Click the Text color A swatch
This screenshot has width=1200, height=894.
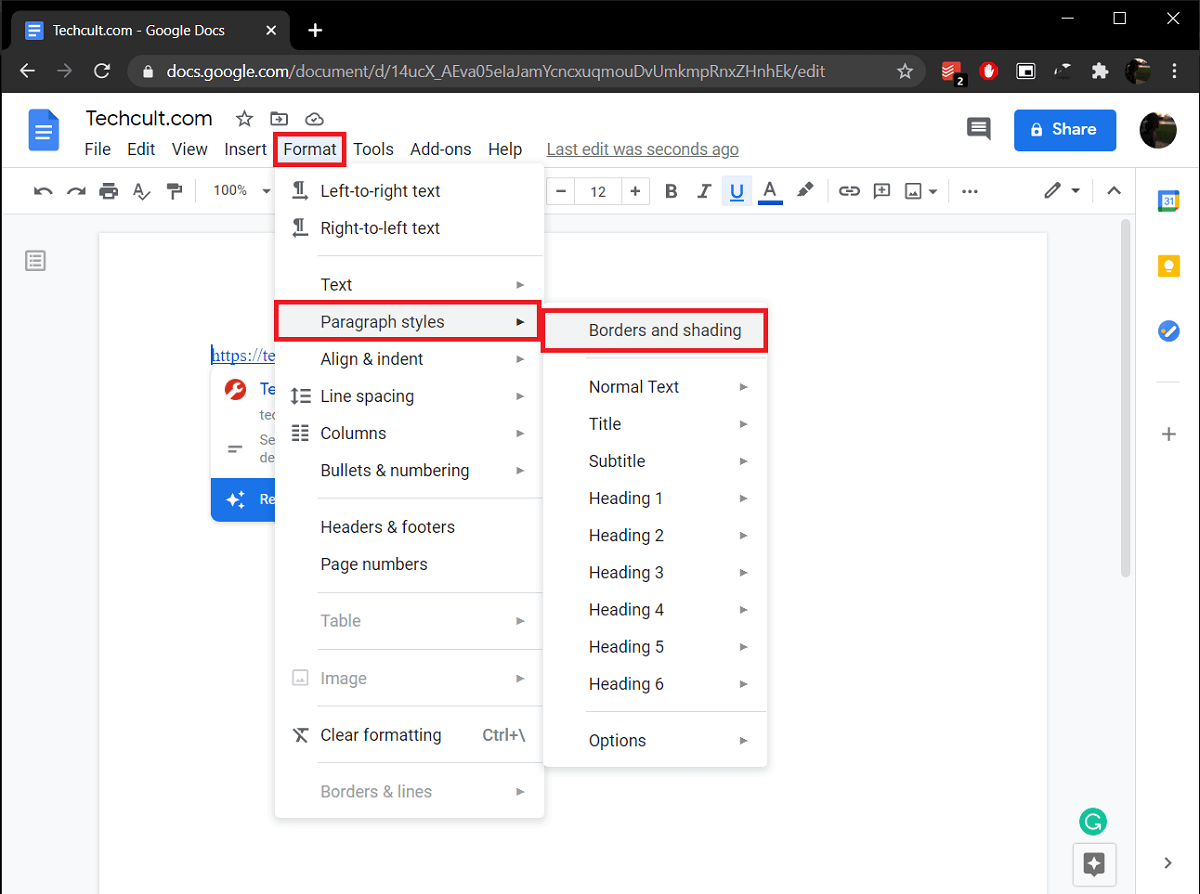[770, 191]
